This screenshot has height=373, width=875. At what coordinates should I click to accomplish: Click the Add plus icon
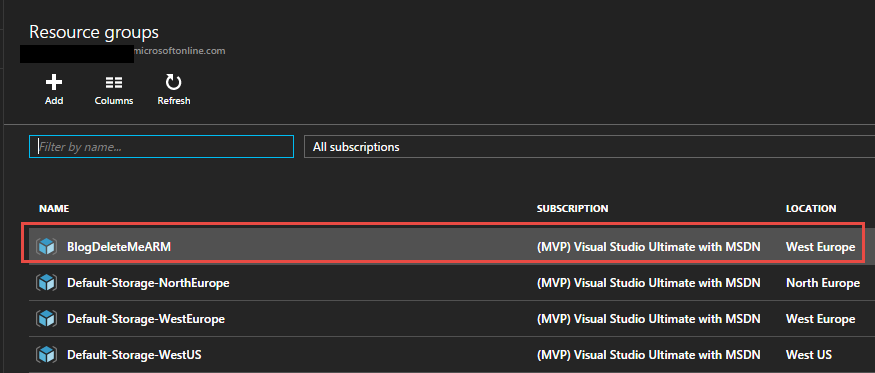click(54, 83)
